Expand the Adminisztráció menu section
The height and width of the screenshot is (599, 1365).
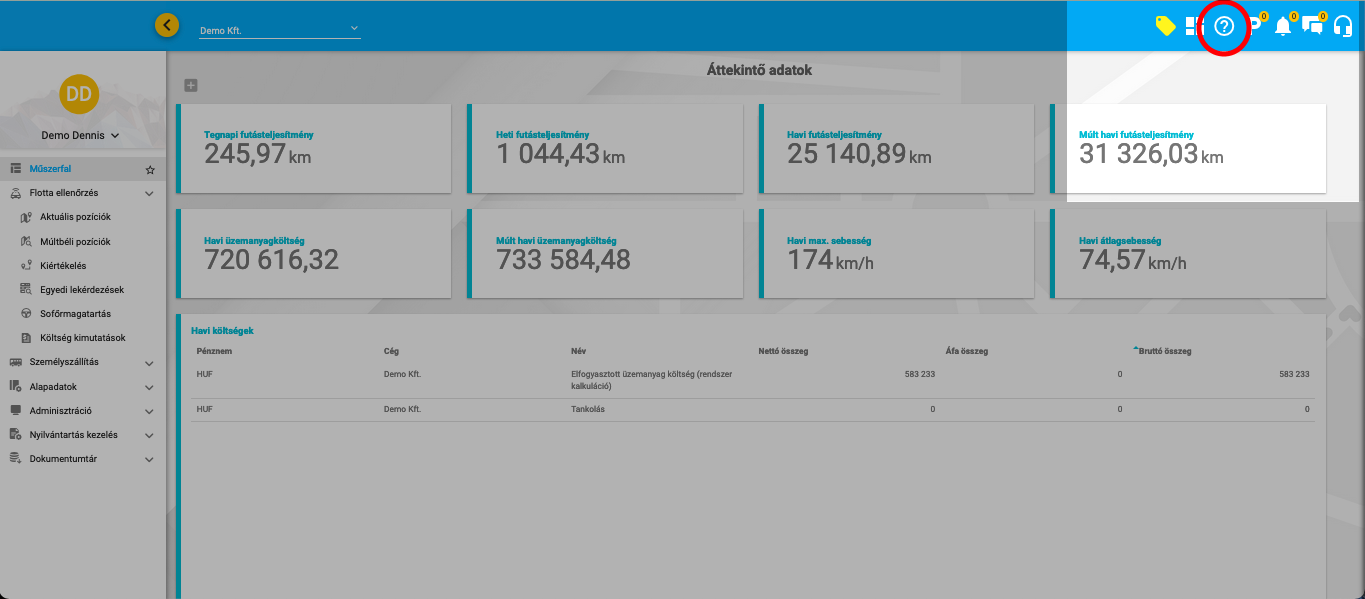(149, 411)
